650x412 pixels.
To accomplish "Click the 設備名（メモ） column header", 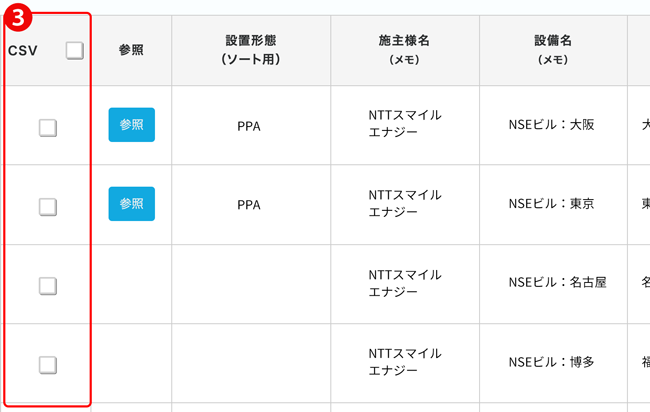I will click(x=553, y=50).
